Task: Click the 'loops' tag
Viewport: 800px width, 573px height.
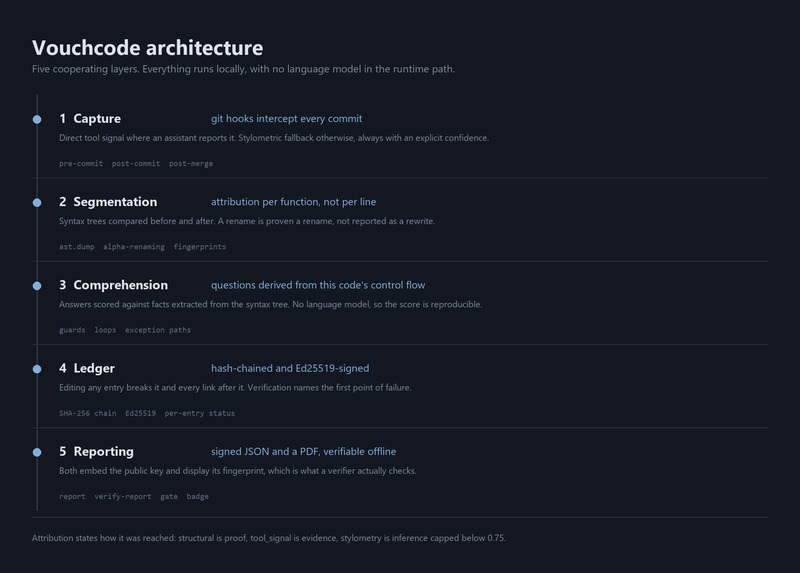Action: (105, 330)
